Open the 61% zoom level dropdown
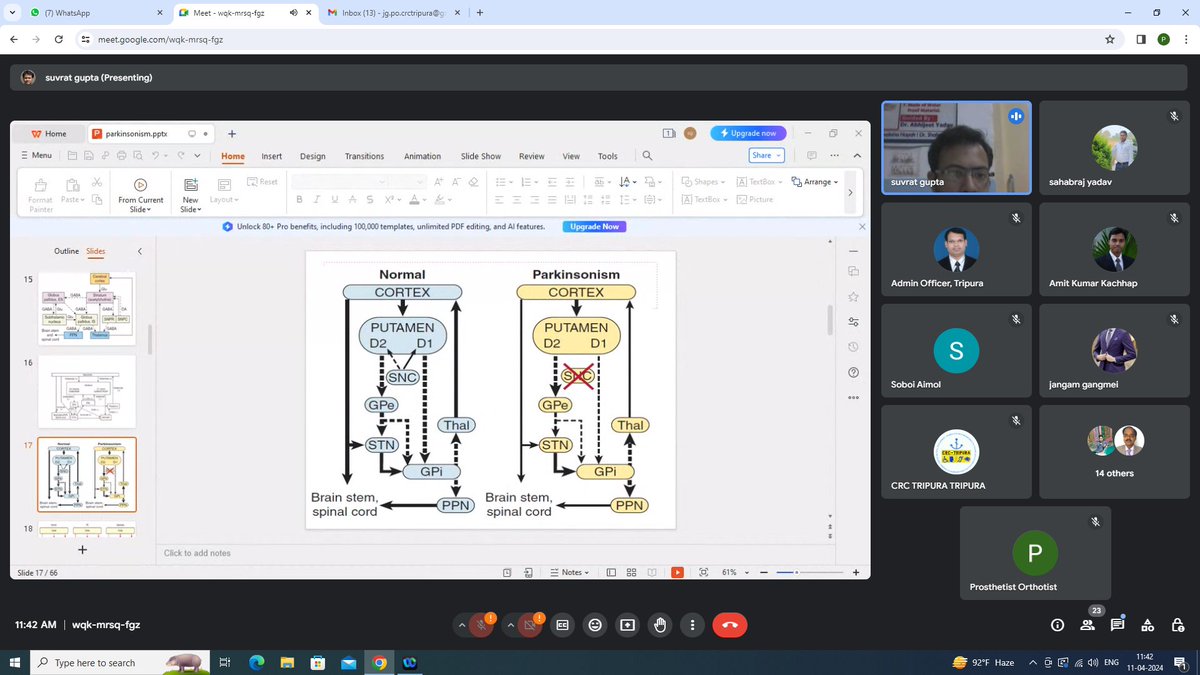The width and height of the screenshot is (1200, 675). coord(733,572)
